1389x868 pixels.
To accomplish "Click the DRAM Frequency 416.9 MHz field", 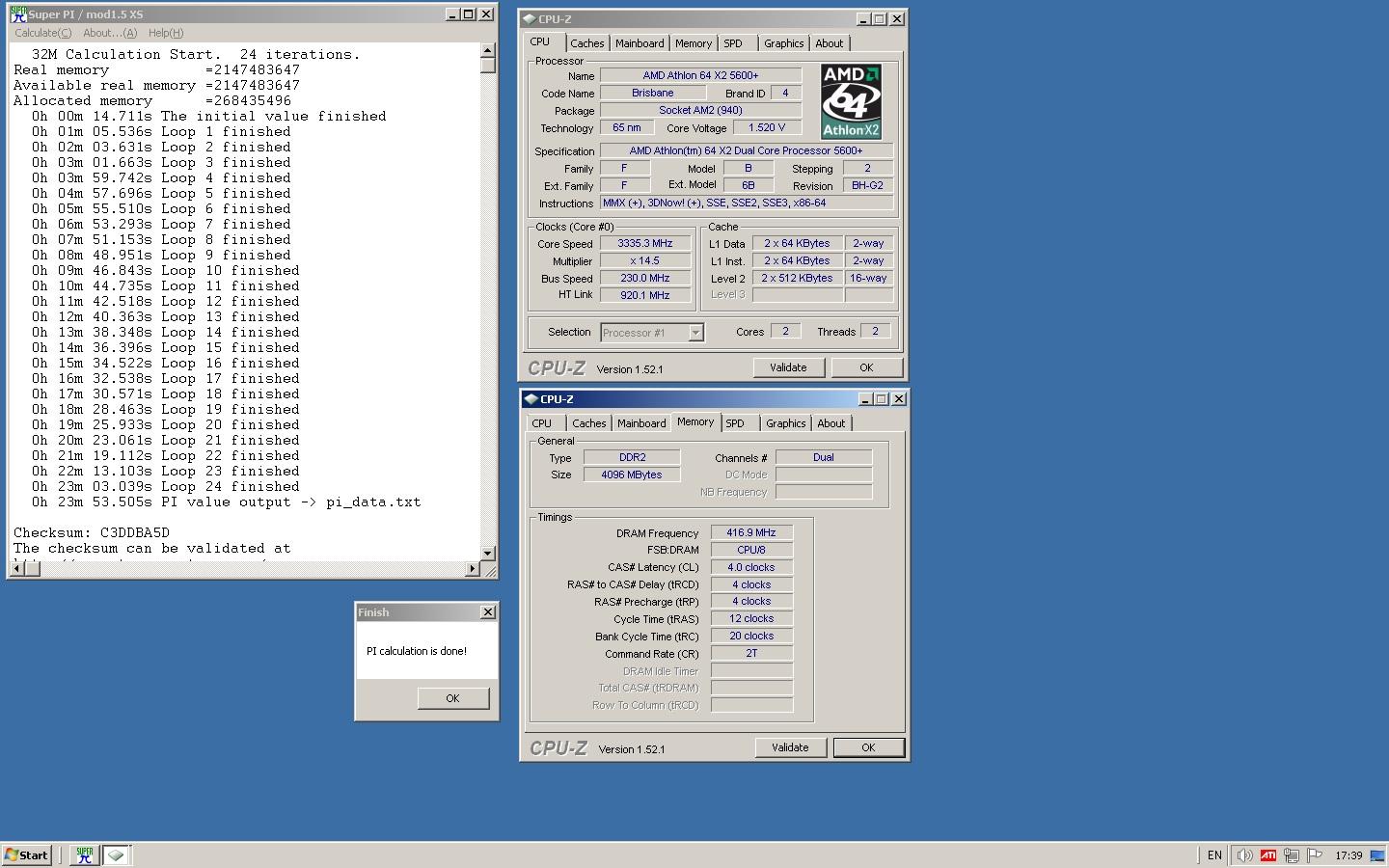I will (x=751, y=532).
